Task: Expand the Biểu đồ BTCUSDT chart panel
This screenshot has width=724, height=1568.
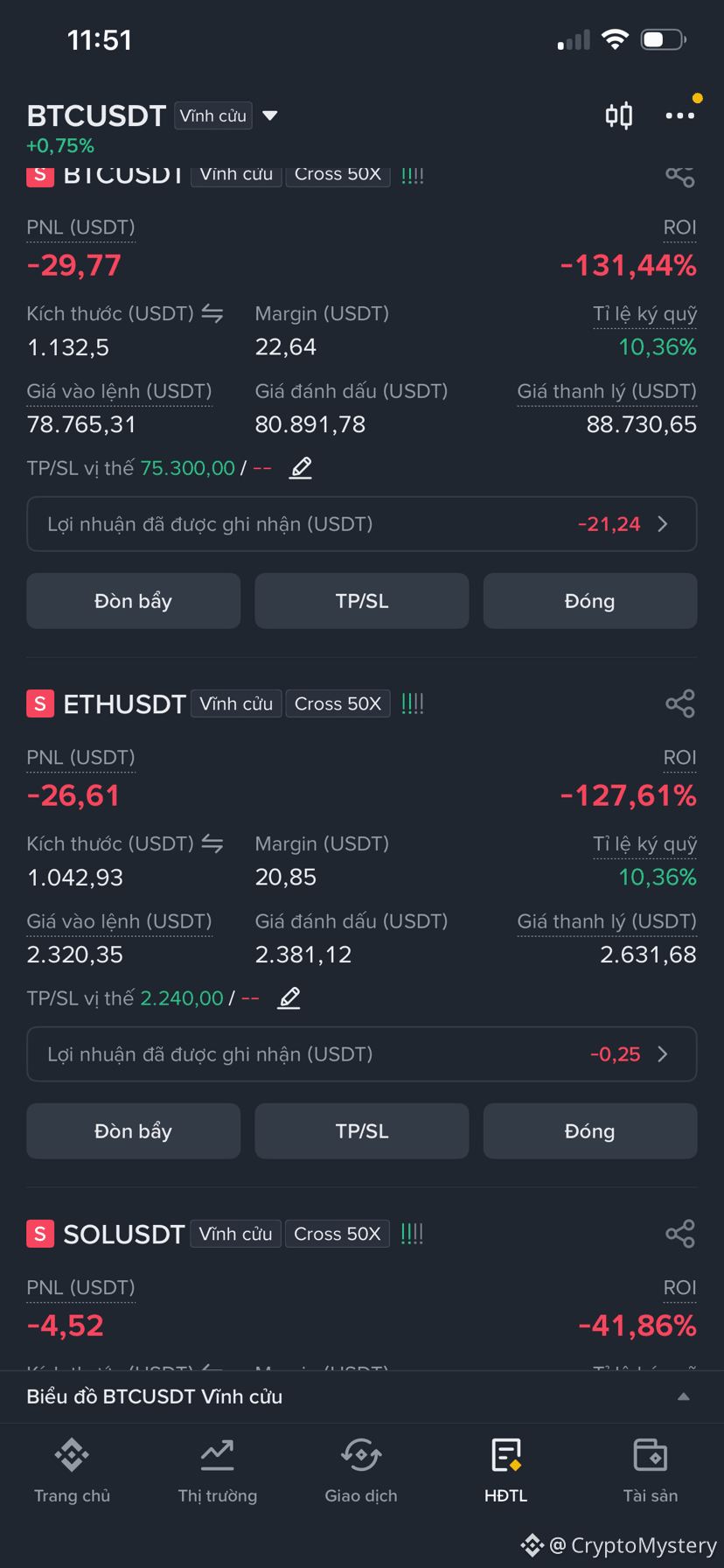Action: tap(362, 1396)
